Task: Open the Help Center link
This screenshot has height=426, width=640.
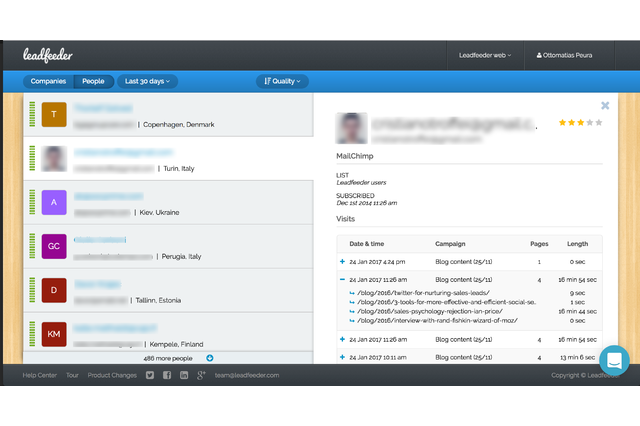Action: [40, 375]
